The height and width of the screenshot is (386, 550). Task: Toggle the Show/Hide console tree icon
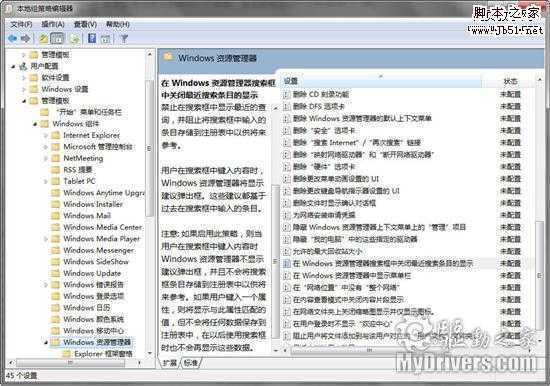pyautogui.click(x=57, y=38)
